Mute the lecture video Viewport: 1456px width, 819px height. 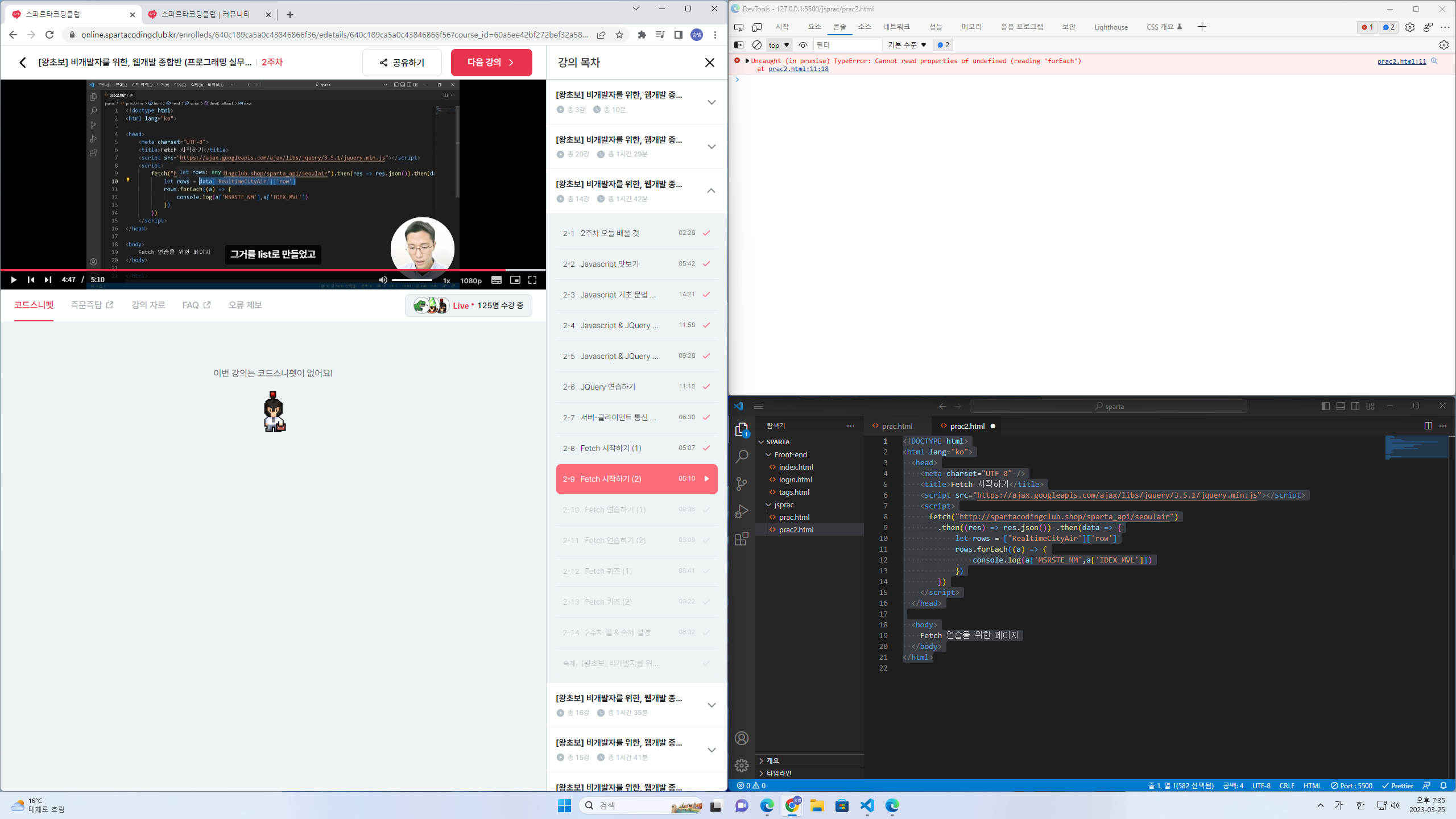pyautogui.click(x=383, y=280)
